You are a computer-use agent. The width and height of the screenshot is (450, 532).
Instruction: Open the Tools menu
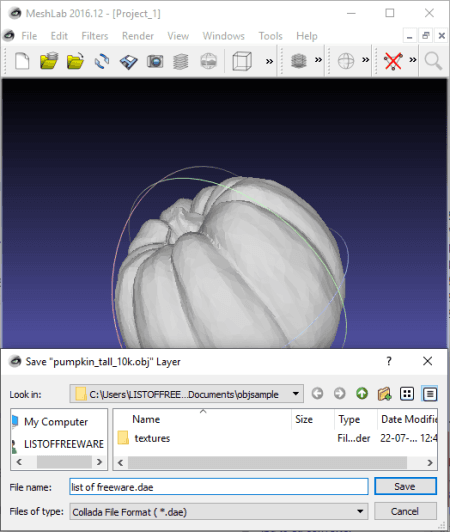coord(270,36)
